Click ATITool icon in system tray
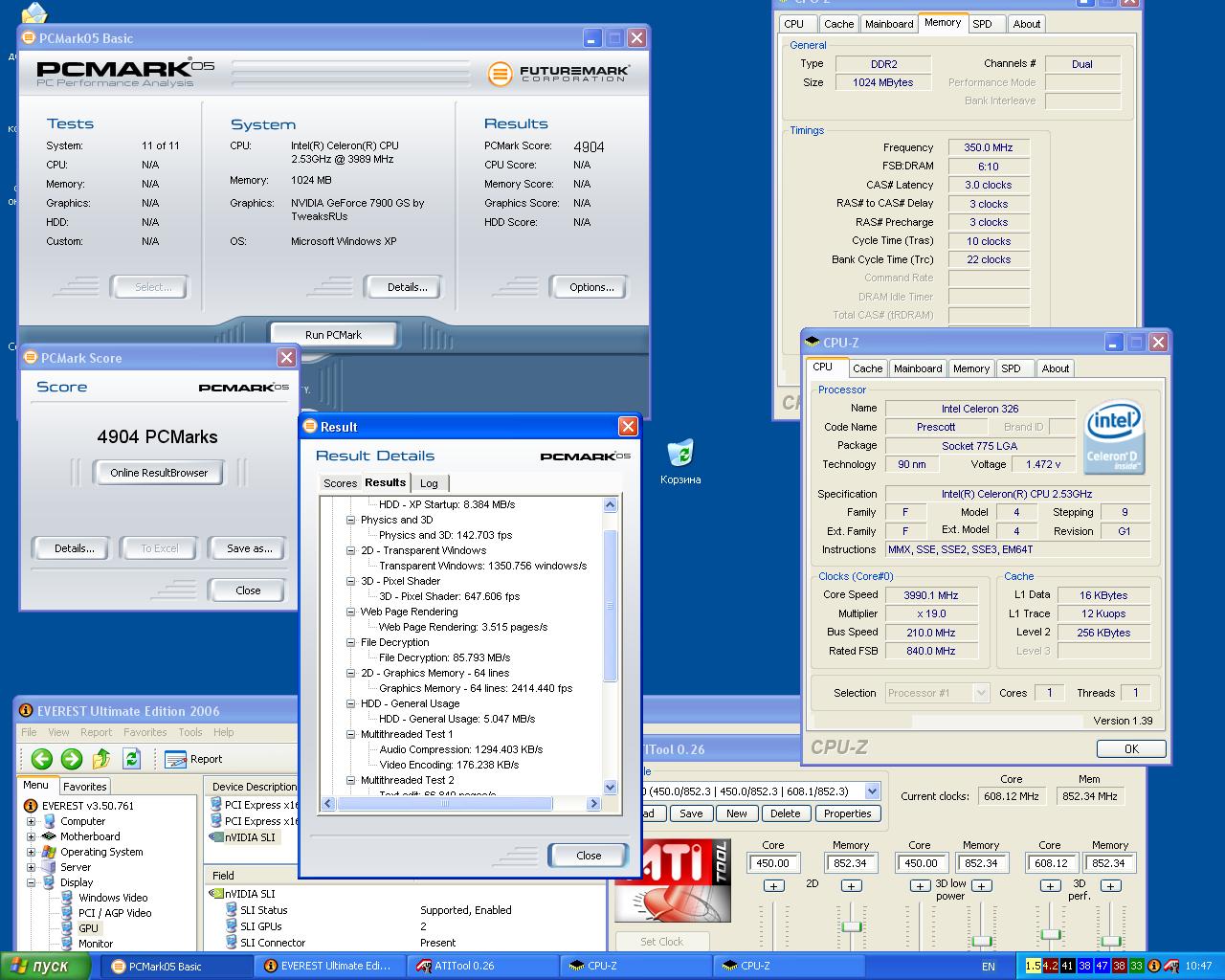Image resolution: width=1225 pixels, height=980 pixels. click(x=1170, y=966)
